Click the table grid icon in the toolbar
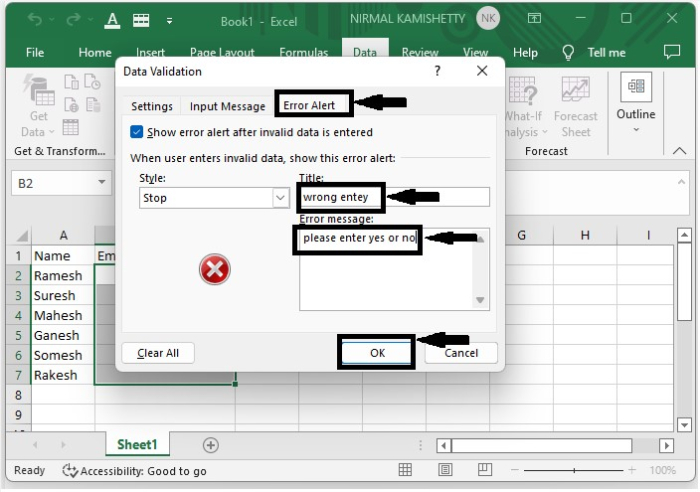This screenshot has width=700, height=492. tap(141, 20)
